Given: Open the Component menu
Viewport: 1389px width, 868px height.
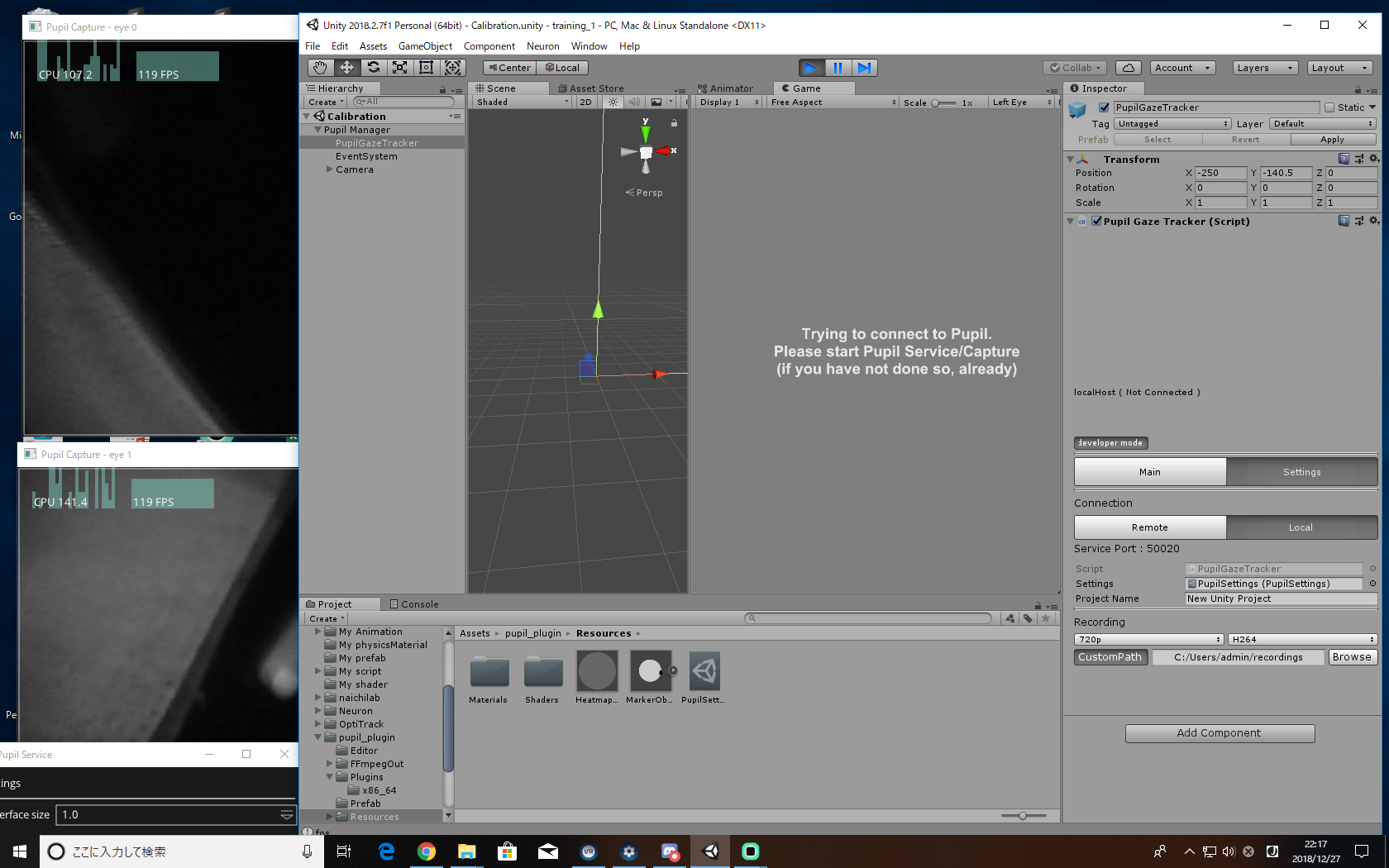Looking at the screenshot, I should click(x=489, y=46).
